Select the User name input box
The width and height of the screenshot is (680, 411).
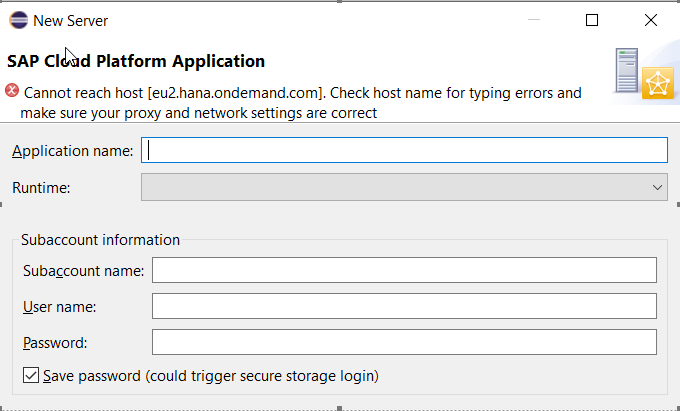(404, 306)
